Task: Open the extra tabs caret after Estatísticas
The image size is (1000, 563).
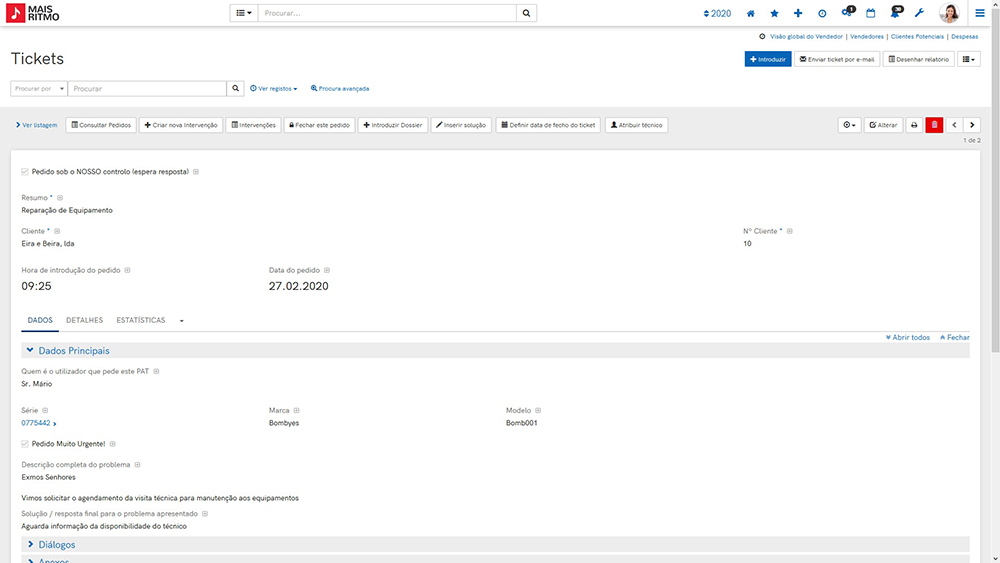Action: 182,321
